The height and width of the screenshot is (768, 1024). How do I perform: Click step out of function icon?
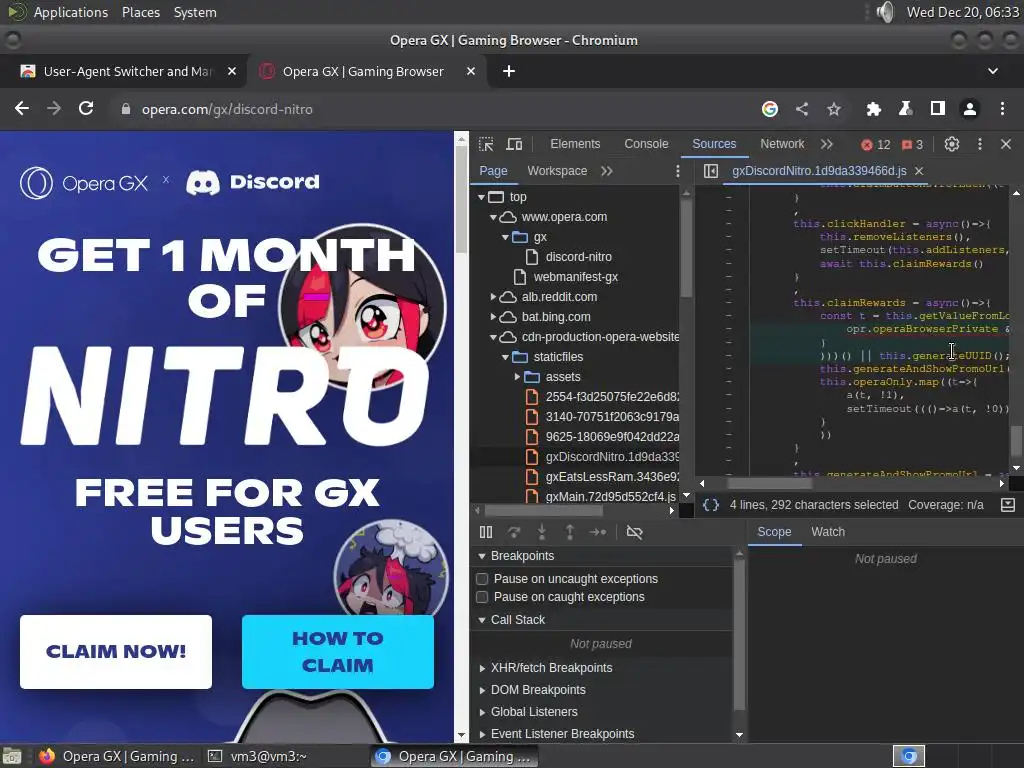[x=570, y=532]
